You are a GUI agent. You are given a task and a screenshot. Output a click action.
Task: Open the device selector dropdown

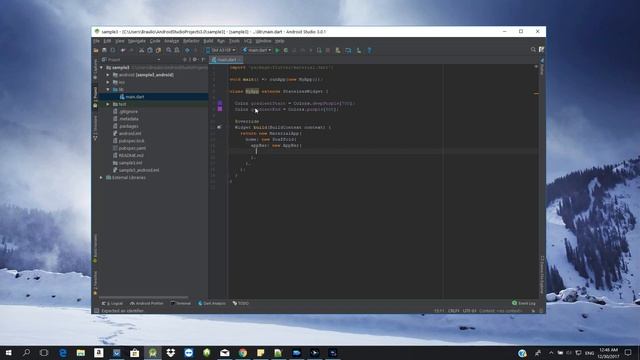pos(221,50)
